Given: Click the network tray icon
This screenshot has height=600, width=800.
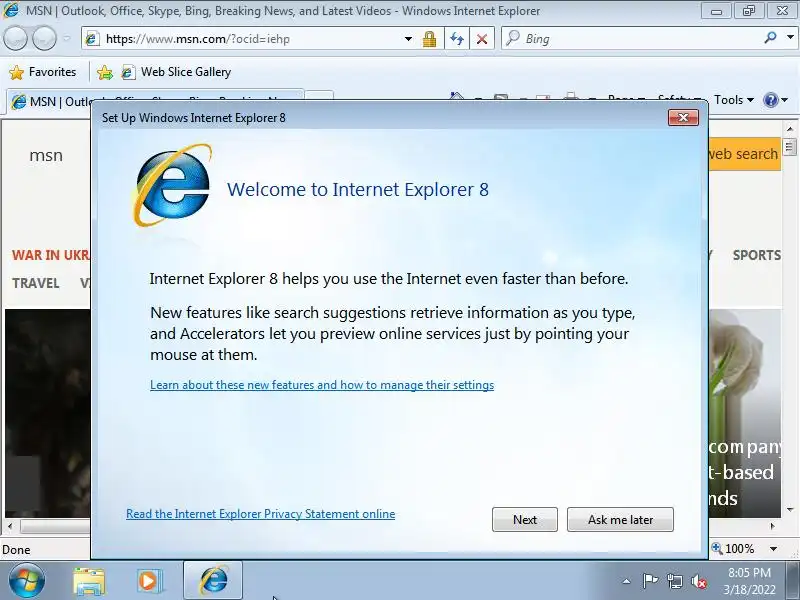Looking at the screenshot, I should pos(674,581).
